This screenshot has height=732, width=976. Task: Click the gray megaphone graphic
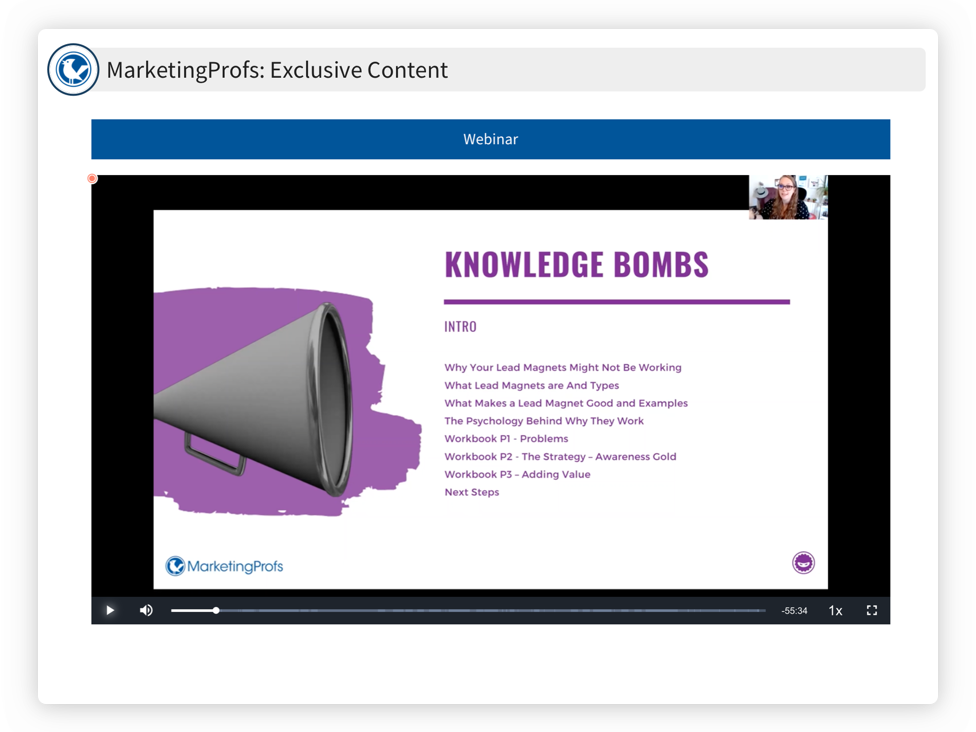(260, 400)
